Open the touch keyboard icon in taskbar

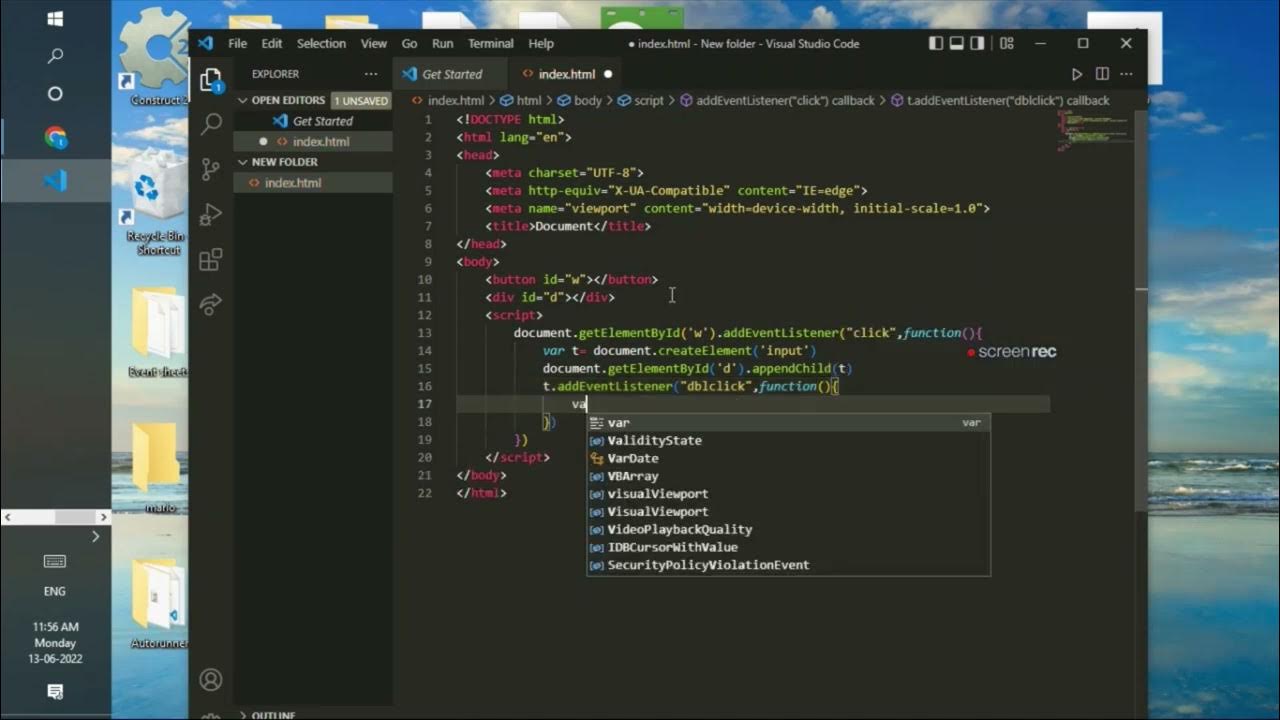55,561
